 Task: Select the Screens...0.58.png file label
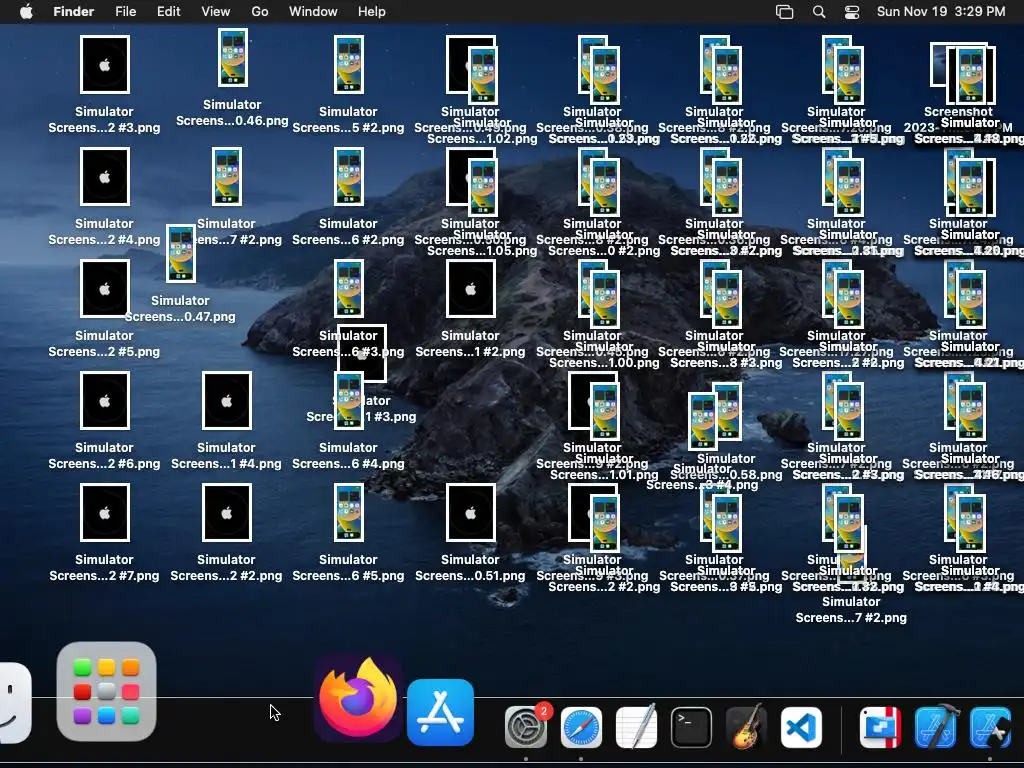pyautogui.click(x=726, y=475)
